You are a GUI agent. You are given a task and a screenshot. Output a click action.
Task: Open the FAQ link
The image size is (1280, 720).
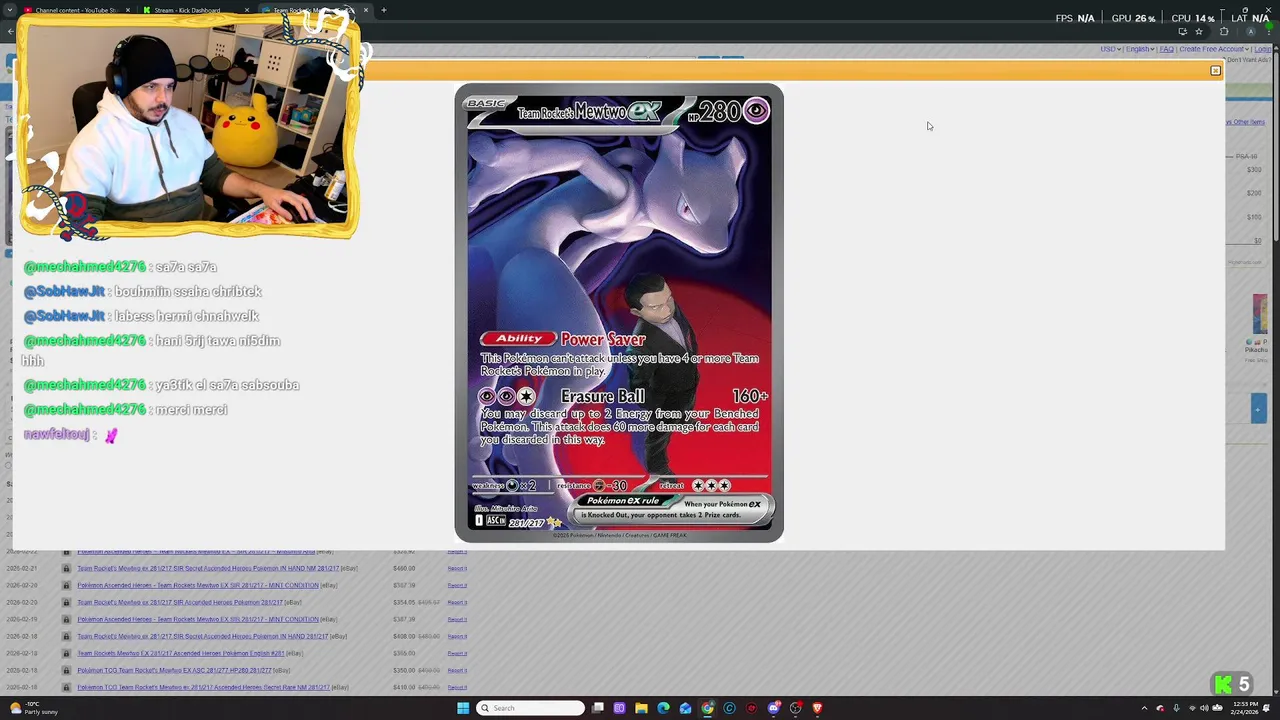pyautogui.click(x=1167, y=49)
